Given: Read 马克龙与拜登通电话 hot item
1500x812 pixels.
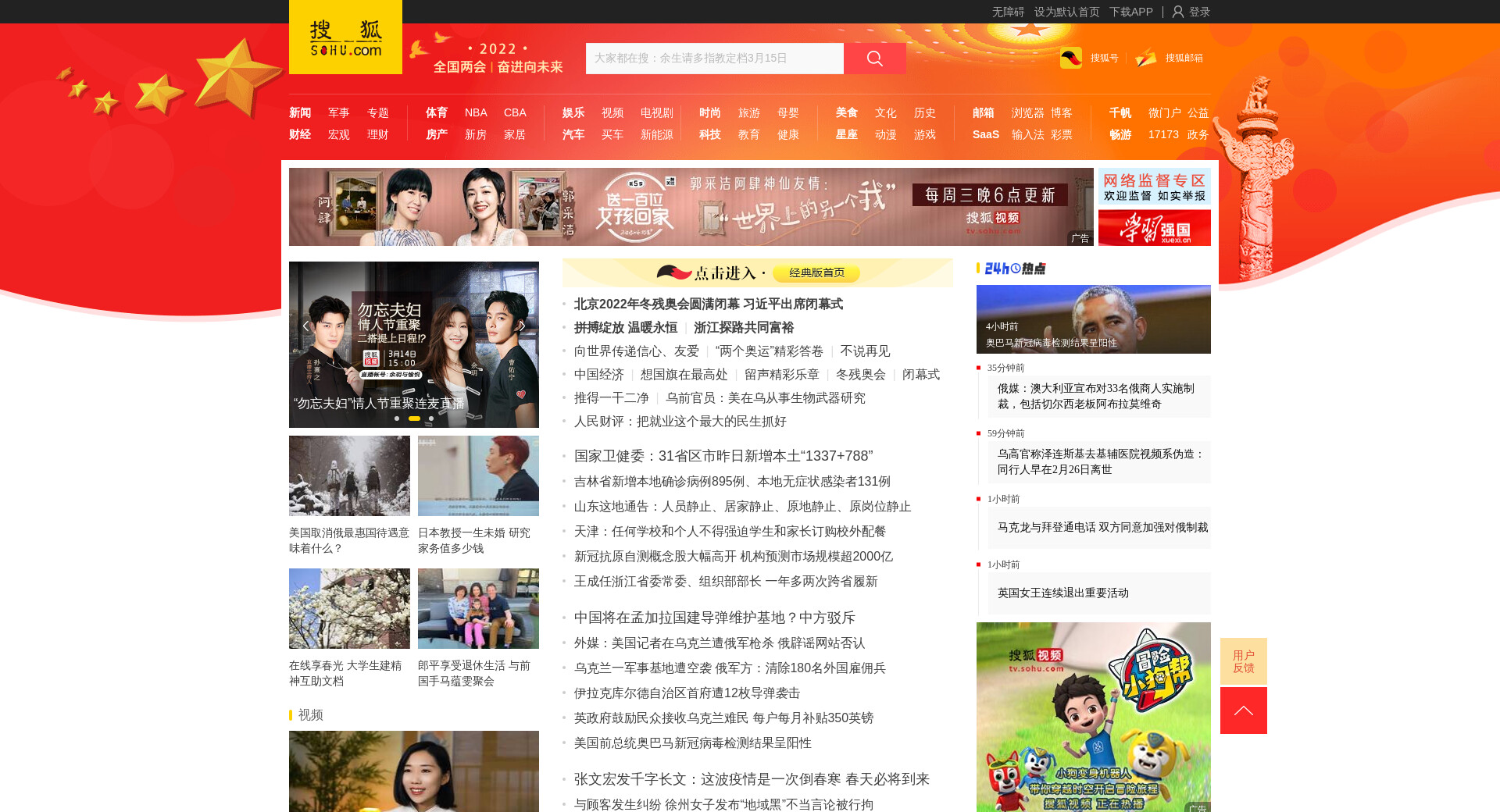Looking at the screenshot, I should pyautogui.click(x=1103, y=528).
